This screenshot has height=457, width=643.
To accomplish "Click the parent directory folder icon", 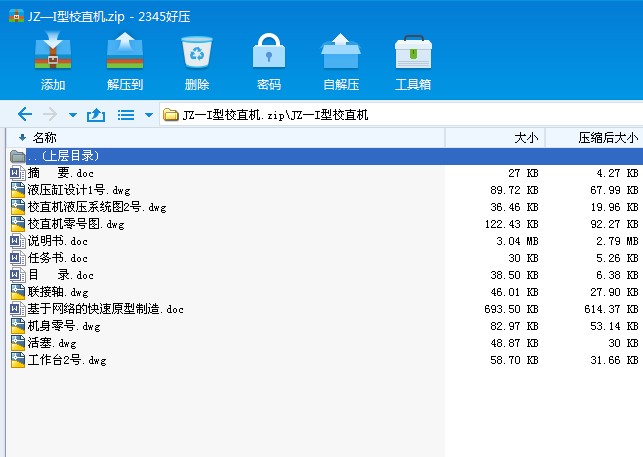I will 18,156.
